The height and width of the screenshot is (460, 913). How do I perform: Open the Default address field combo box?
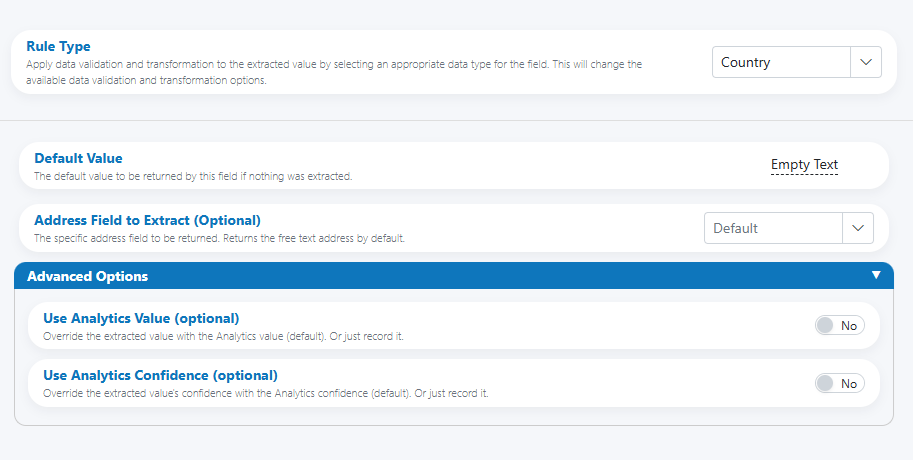pyautogui.click(x=788, y=228)
